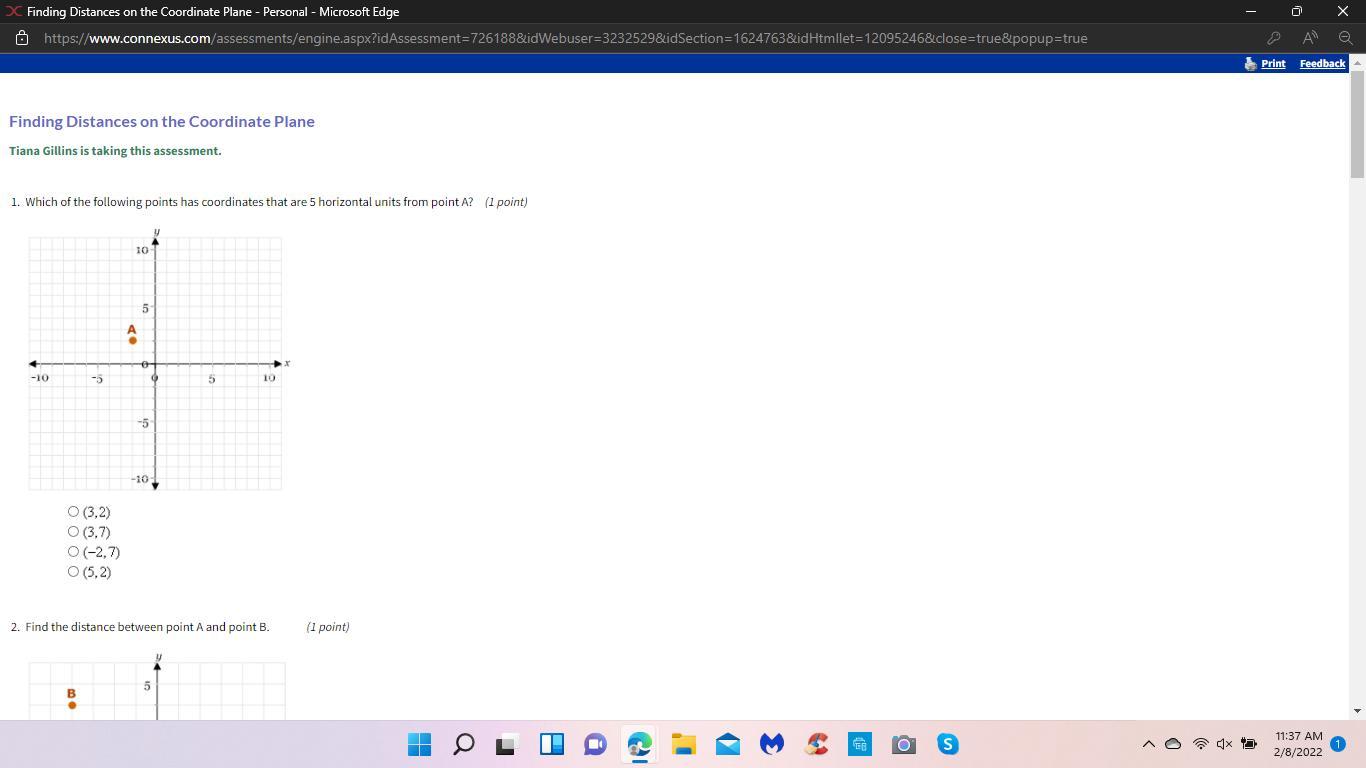Click the page vertical scrollbar thumb
Viewport: 1366px width, 768px height.
point(1357,126)
